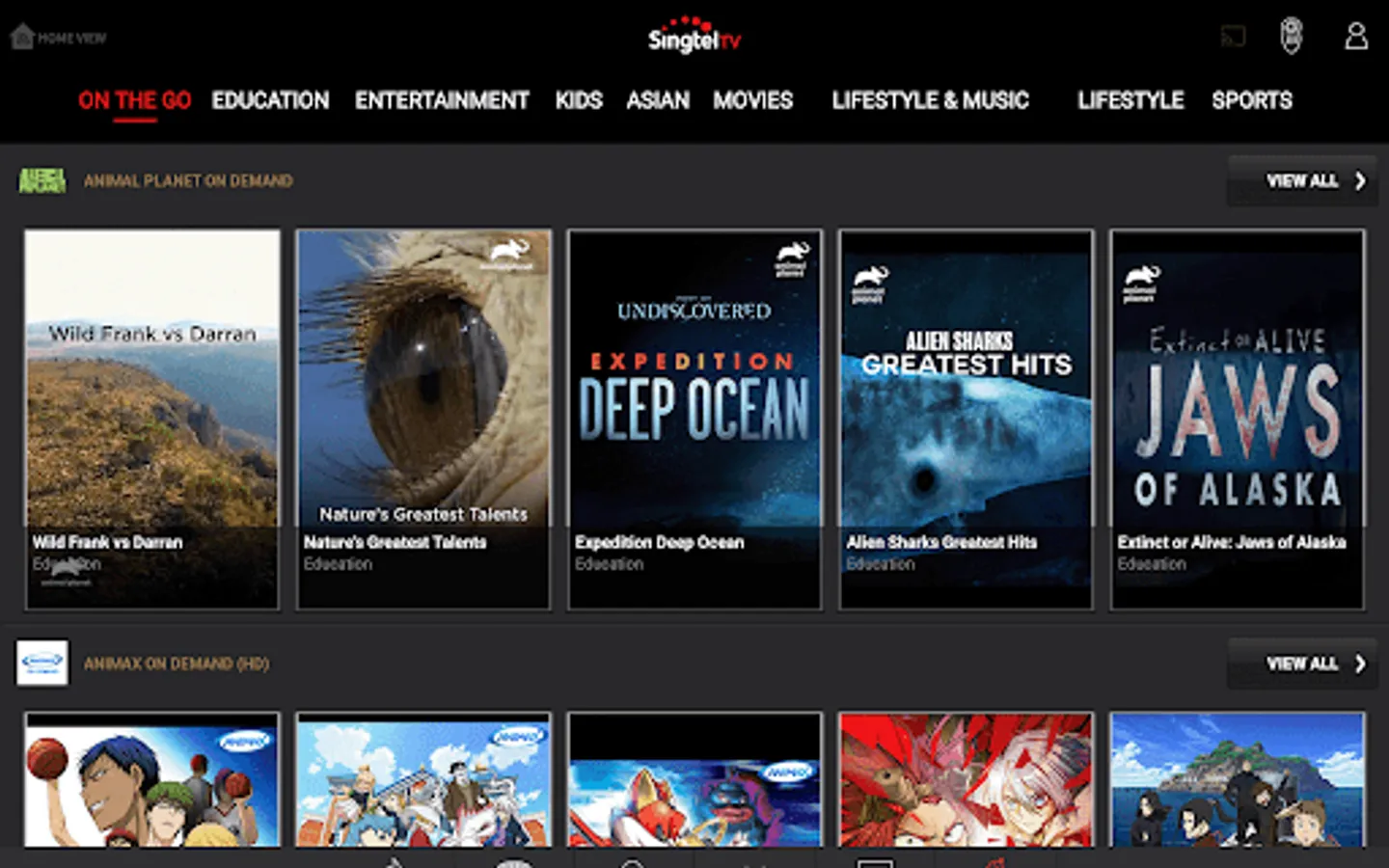View all Animax On Demand titles
The height and width of the screenshot is (868, 1389).
[x=1302, y=664]
